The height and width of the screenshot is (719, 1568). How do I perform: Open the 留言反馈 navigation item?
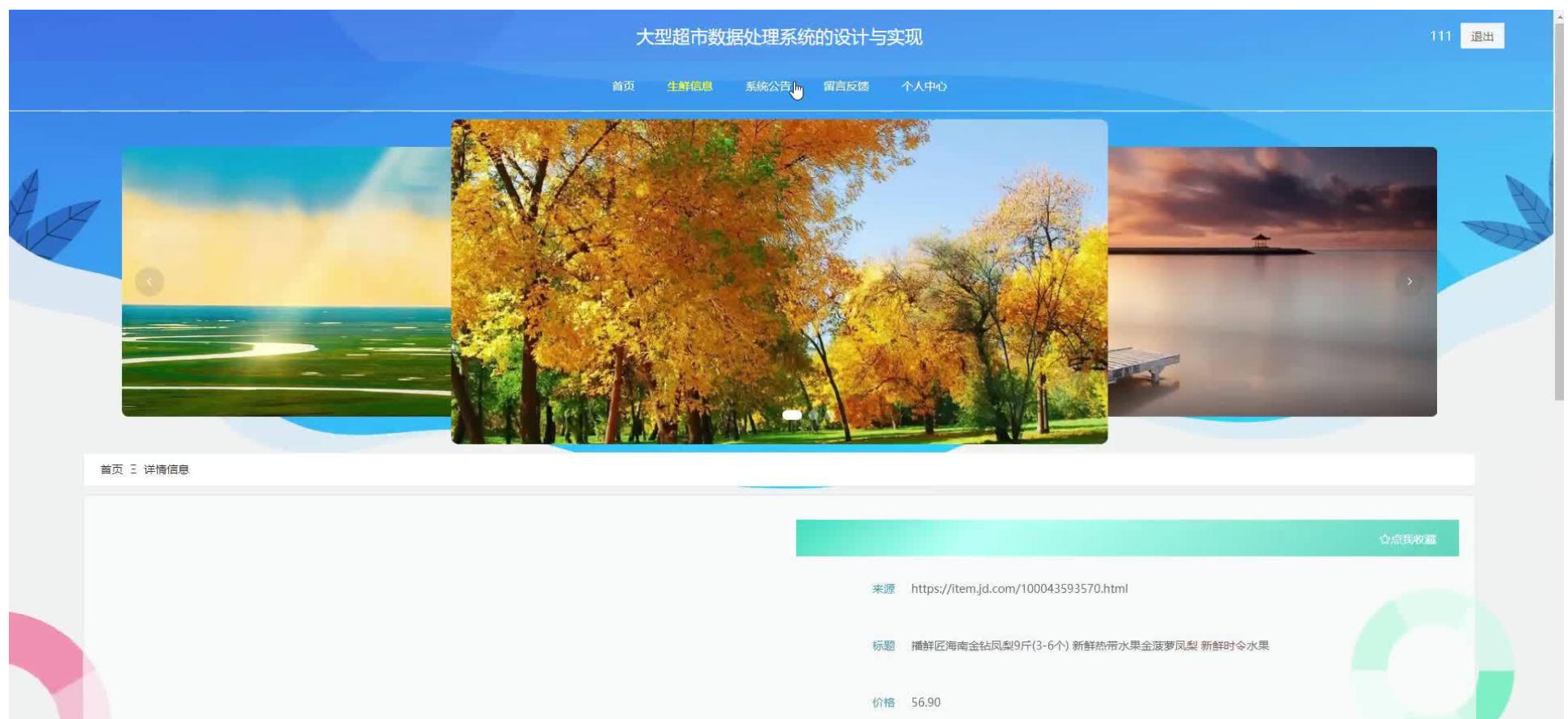[x=846, y=86]
